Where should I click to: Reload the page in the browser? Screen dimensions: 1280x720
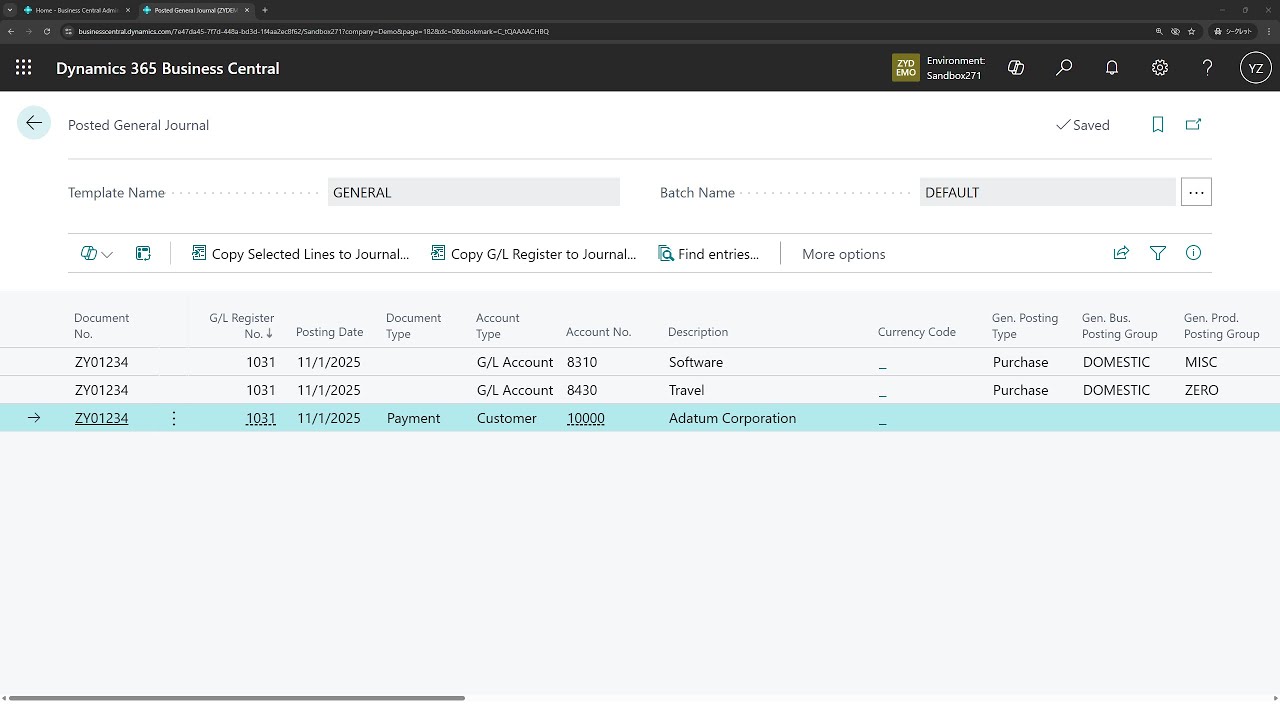pyautogui.click(x=46, y=31)
